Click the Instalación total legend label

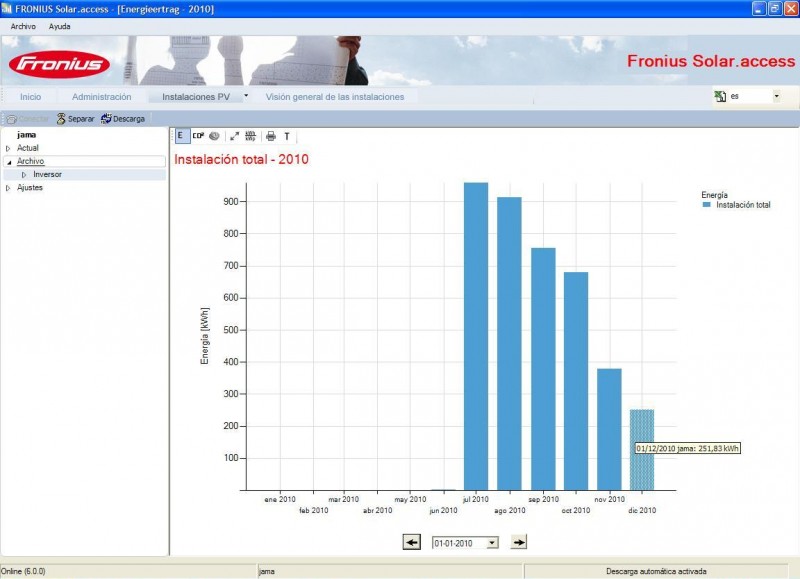click(x=743, y=205)
